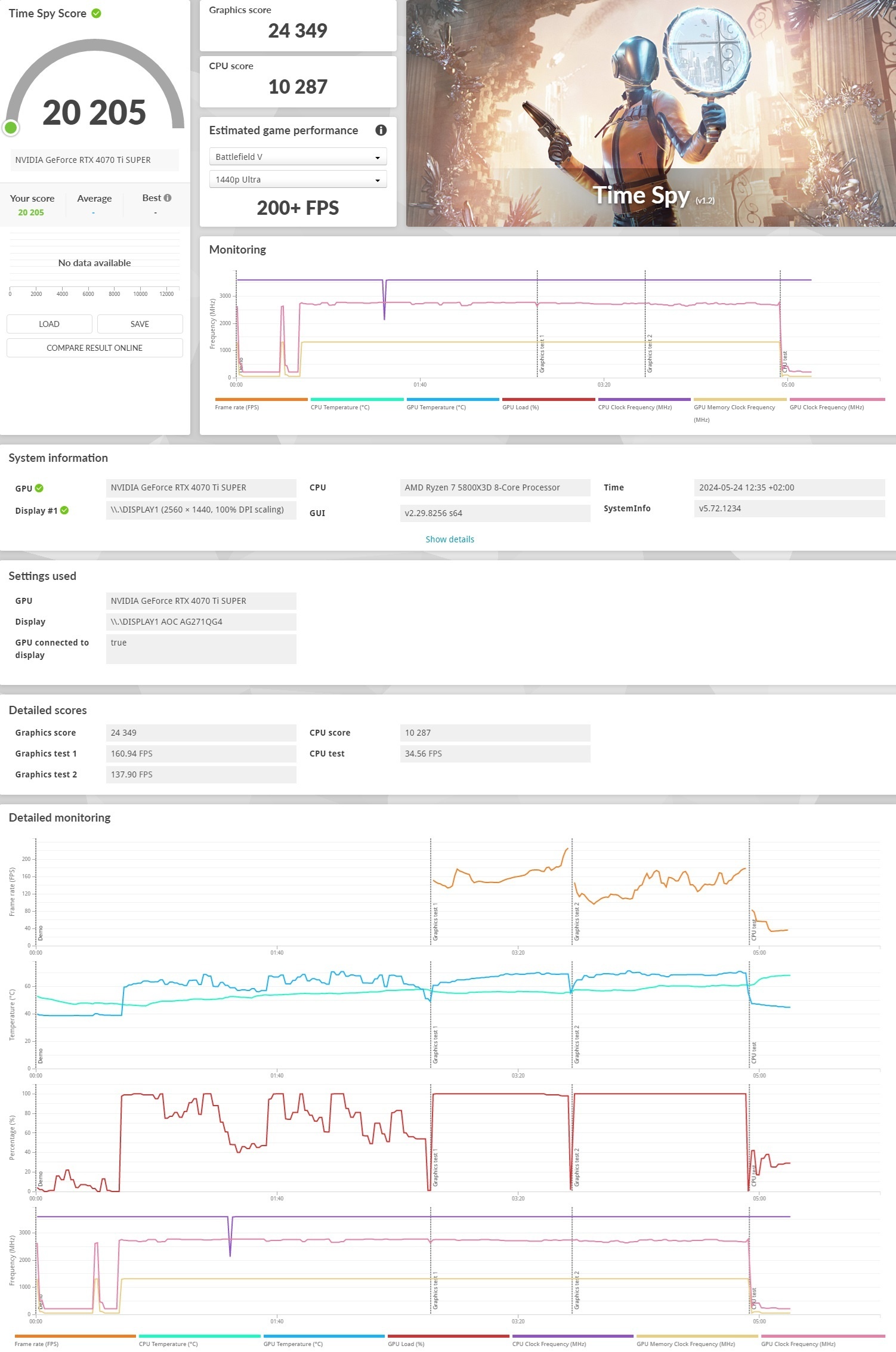
Task: Click the SystemInfo version v5.72.1234
Action: pos(789,509)
